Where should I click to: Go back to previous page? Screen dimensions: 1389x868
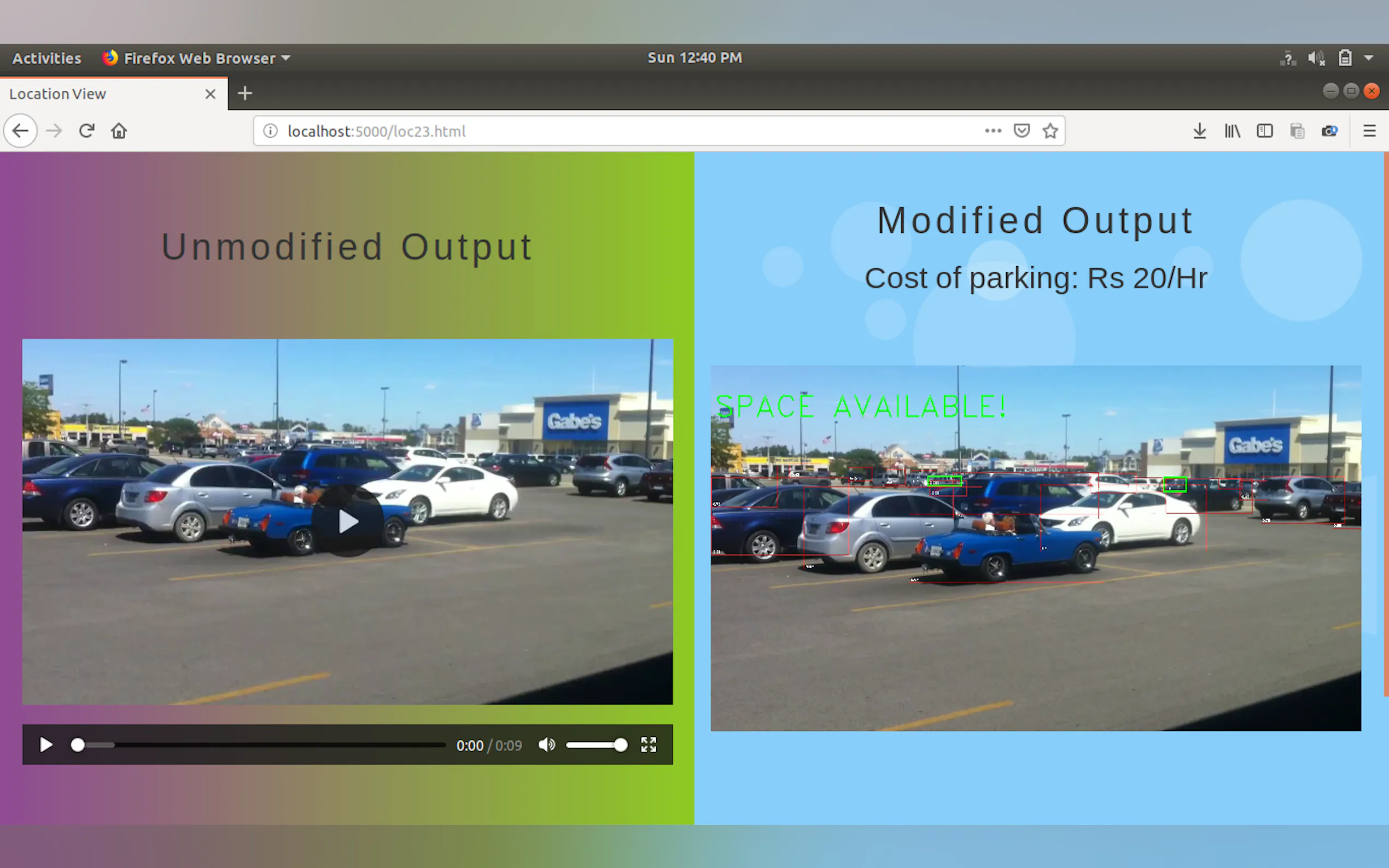21,131
